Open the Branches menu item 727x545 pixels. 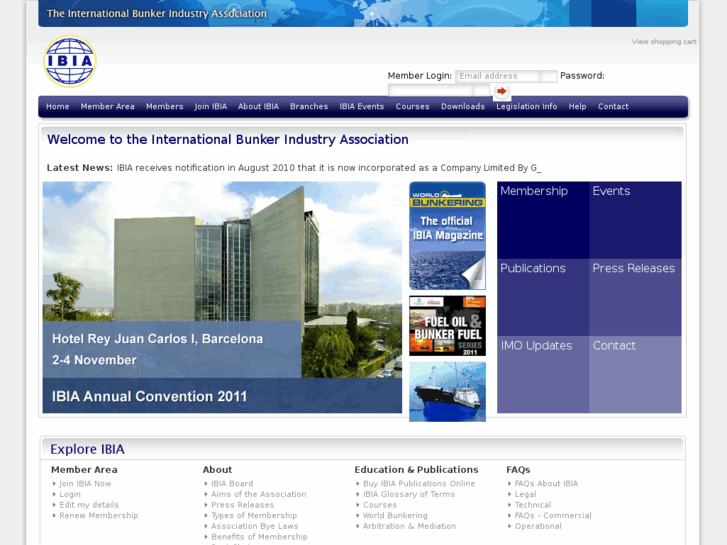[309, 107]
